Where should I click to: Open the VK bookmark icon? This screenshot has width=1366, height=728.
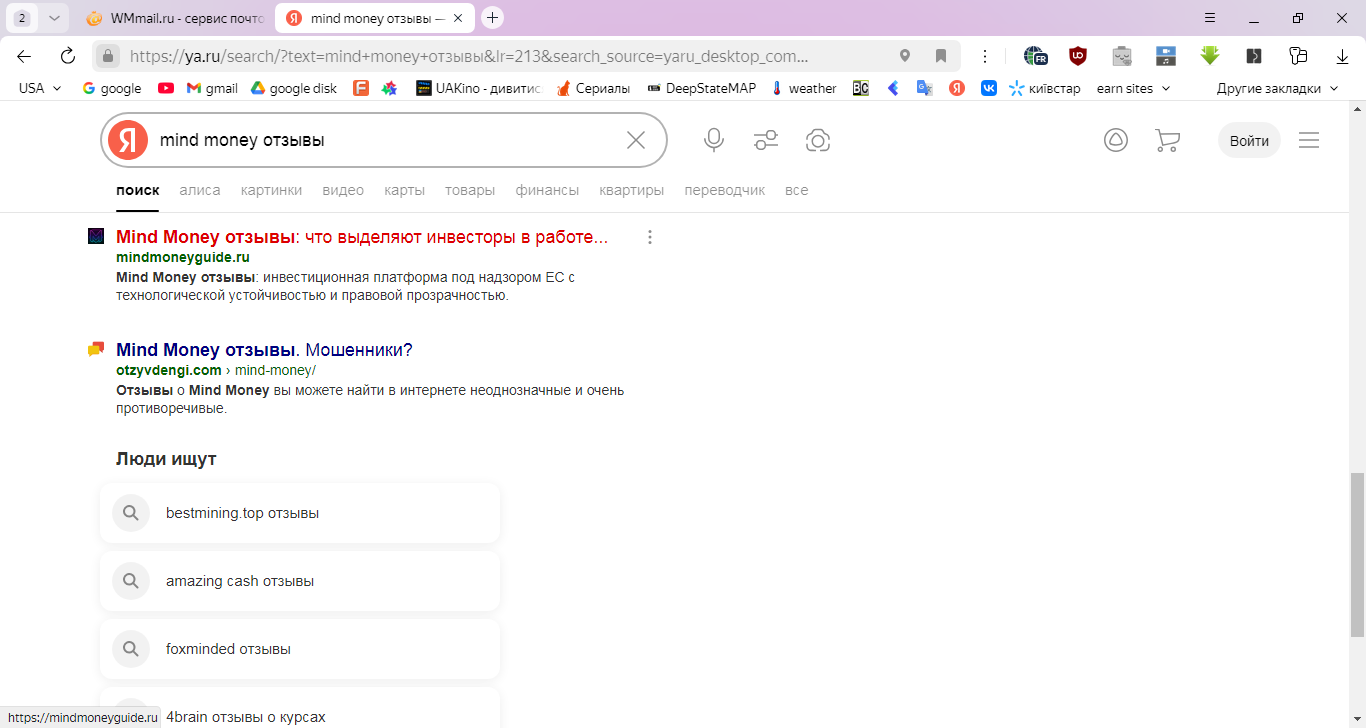[x=989, y=88]
